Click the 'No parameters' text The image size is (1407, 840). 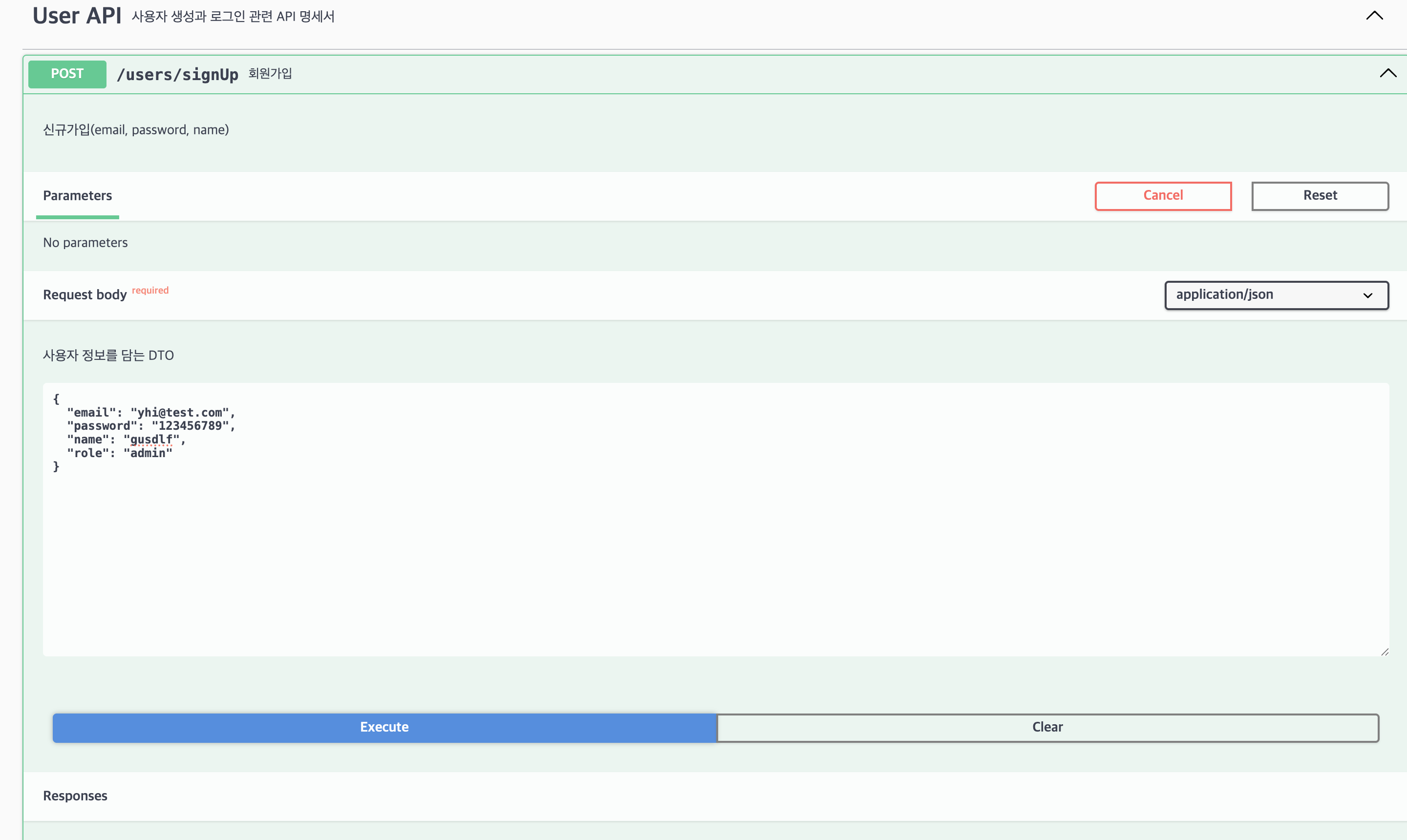tap(85, 243)
